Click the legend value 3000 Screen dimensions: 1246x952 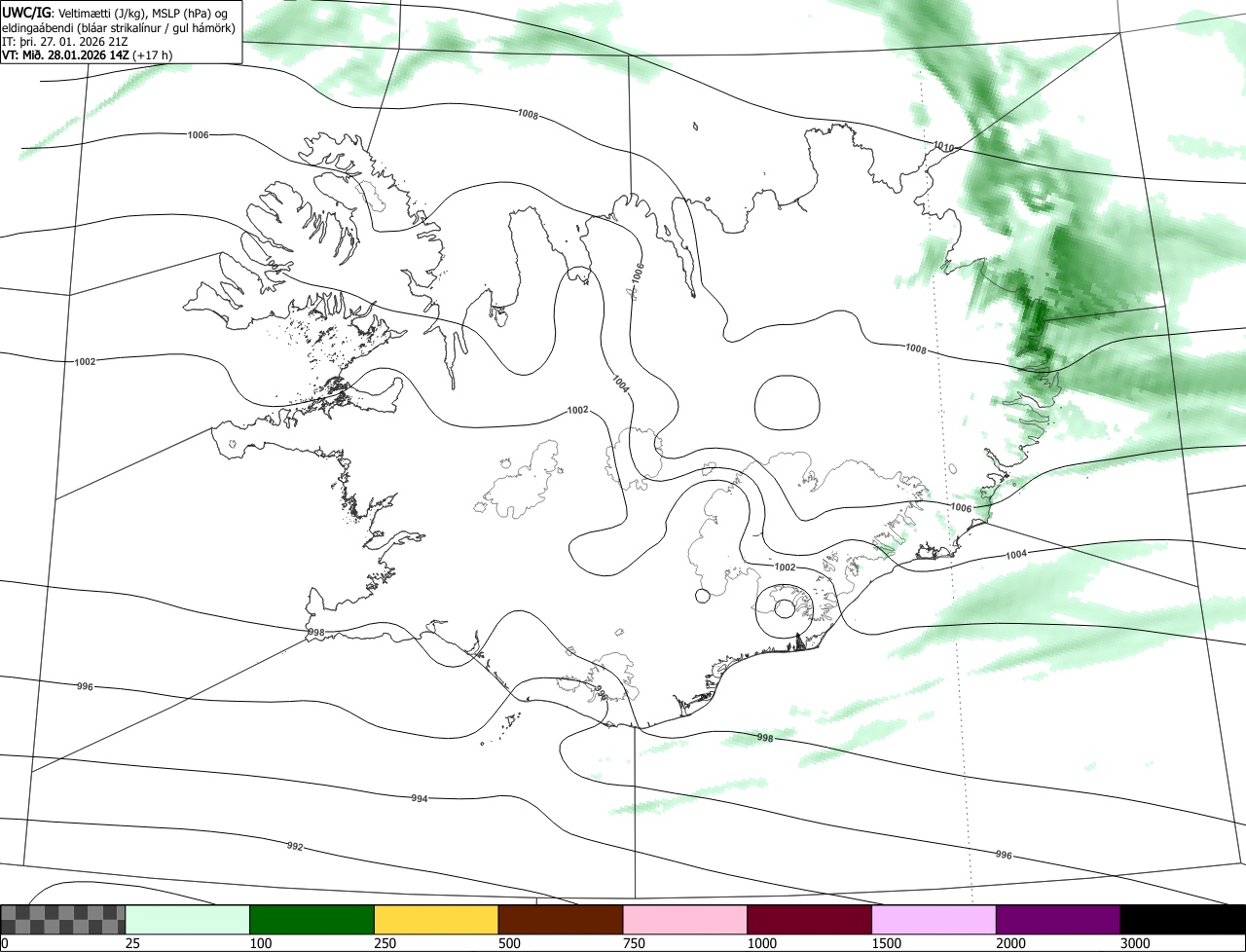[x=1135, y=943]
